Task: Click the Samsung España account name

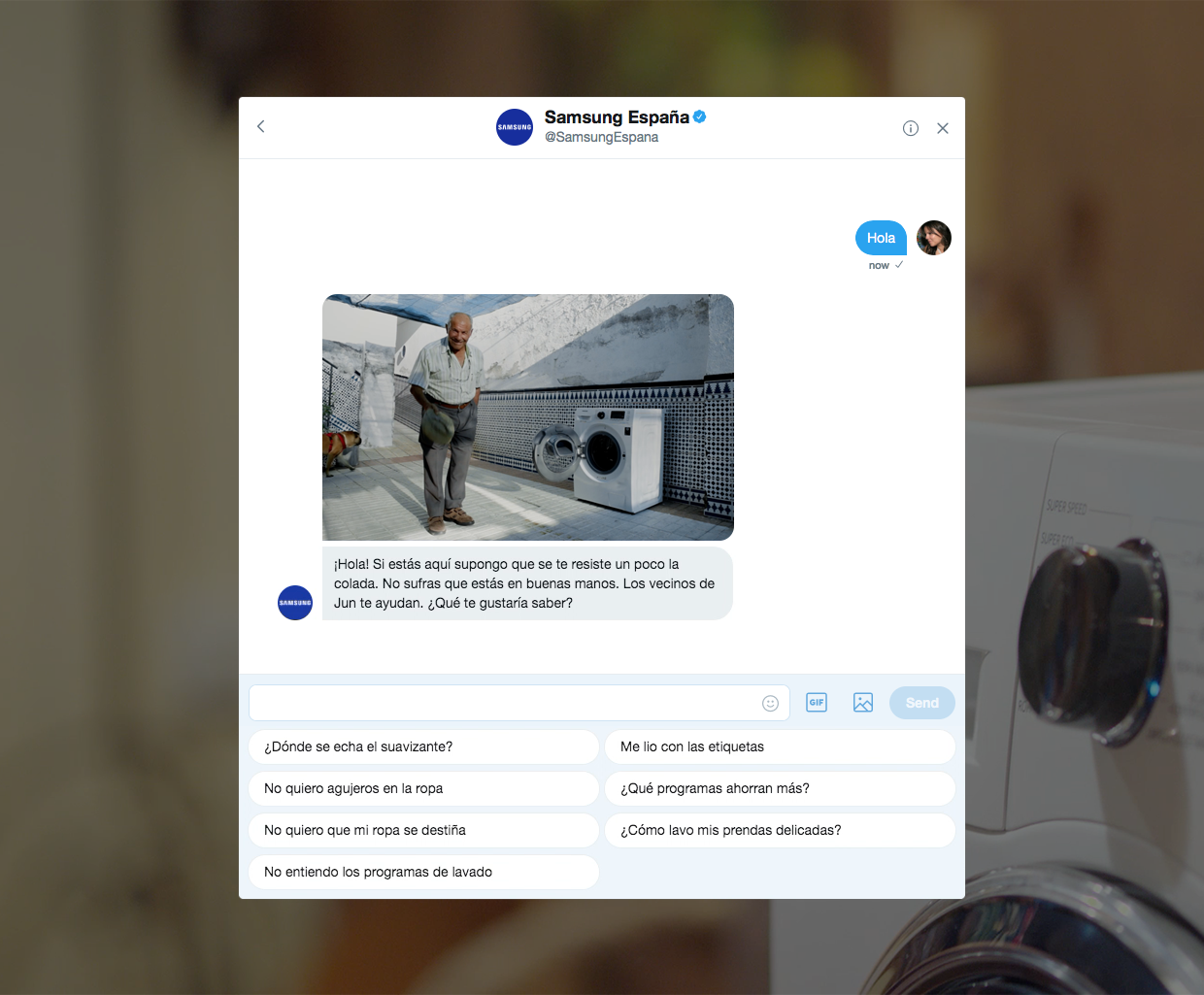Action: tap(617, 116)
